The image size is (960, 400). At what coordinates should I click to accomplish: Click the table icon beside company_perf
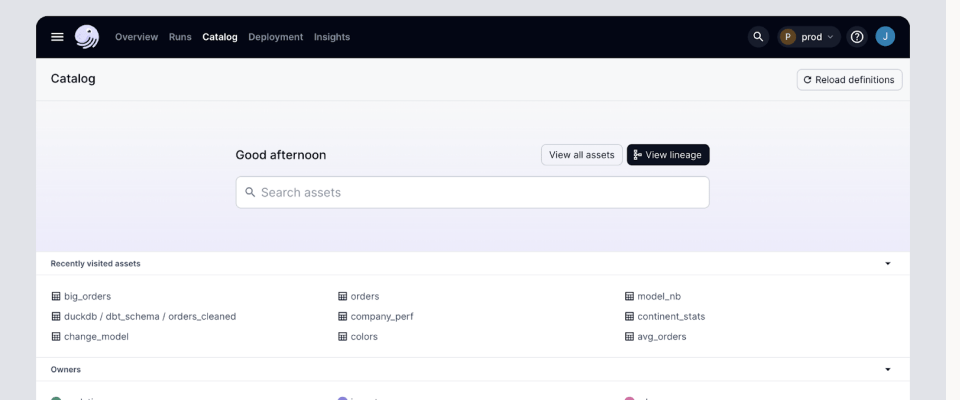tap(343, 316)
